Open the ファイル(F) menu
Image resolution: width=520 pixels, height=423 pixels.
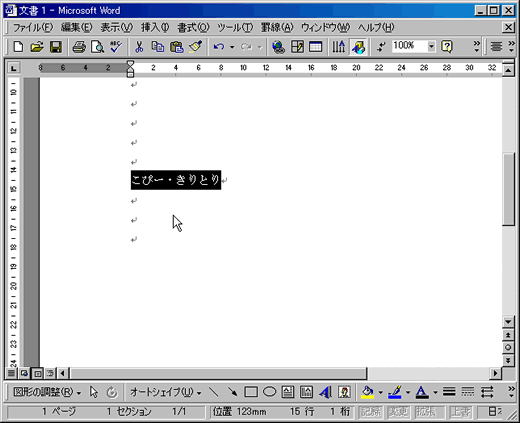[x=33, y=27]
